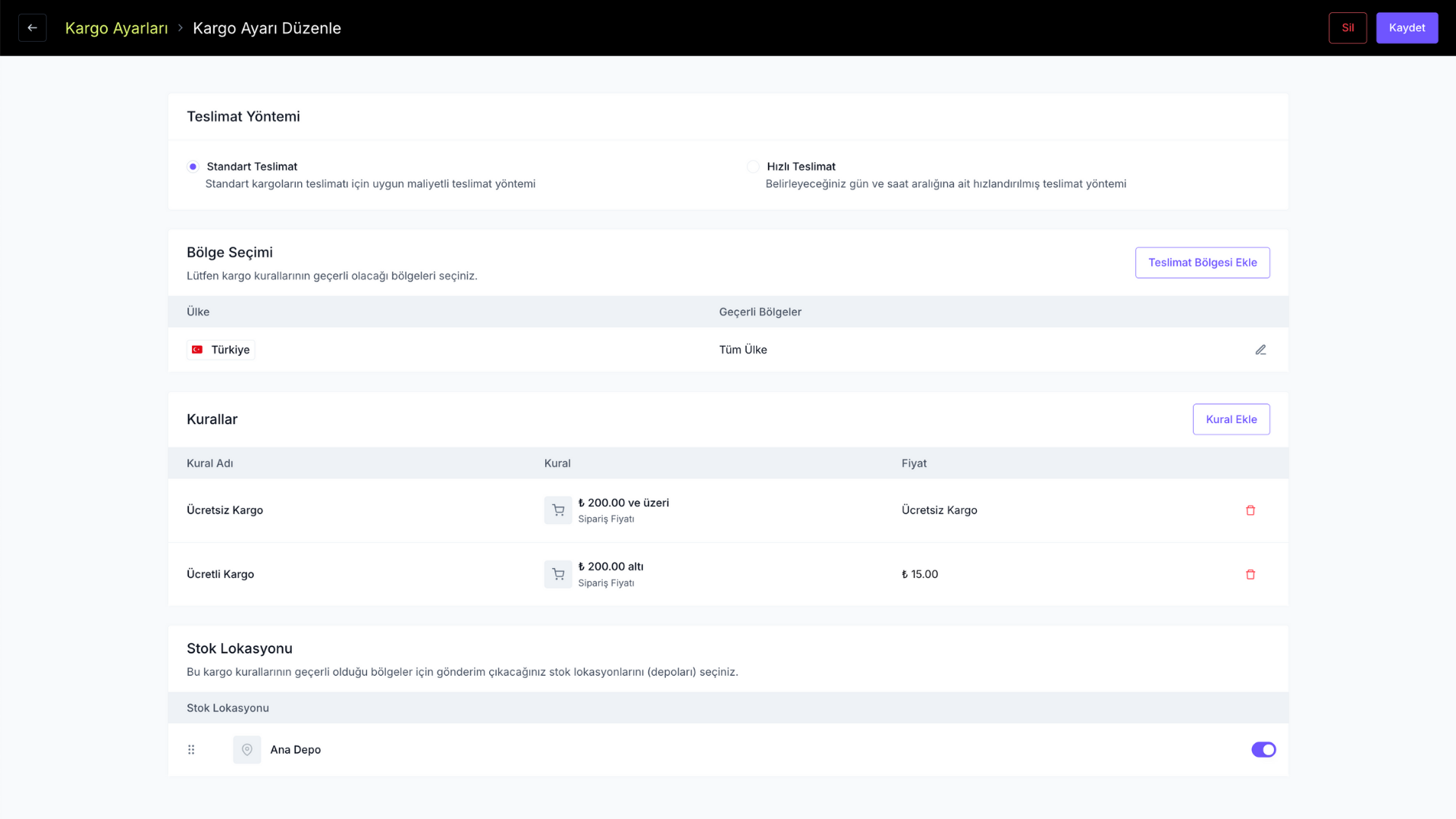The width and height of the screenshot is (1456, 819).
Task: Click the Ana Depo location pin icon
Action: coord(247,750)
